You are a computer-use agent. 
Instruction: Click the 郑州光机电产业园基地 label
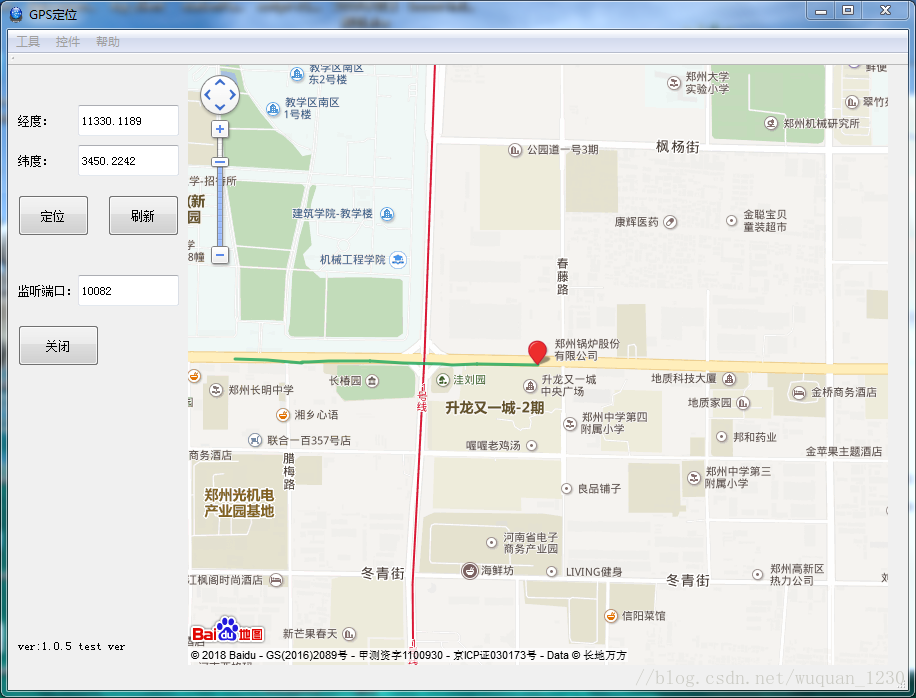[x=239, y=503]
